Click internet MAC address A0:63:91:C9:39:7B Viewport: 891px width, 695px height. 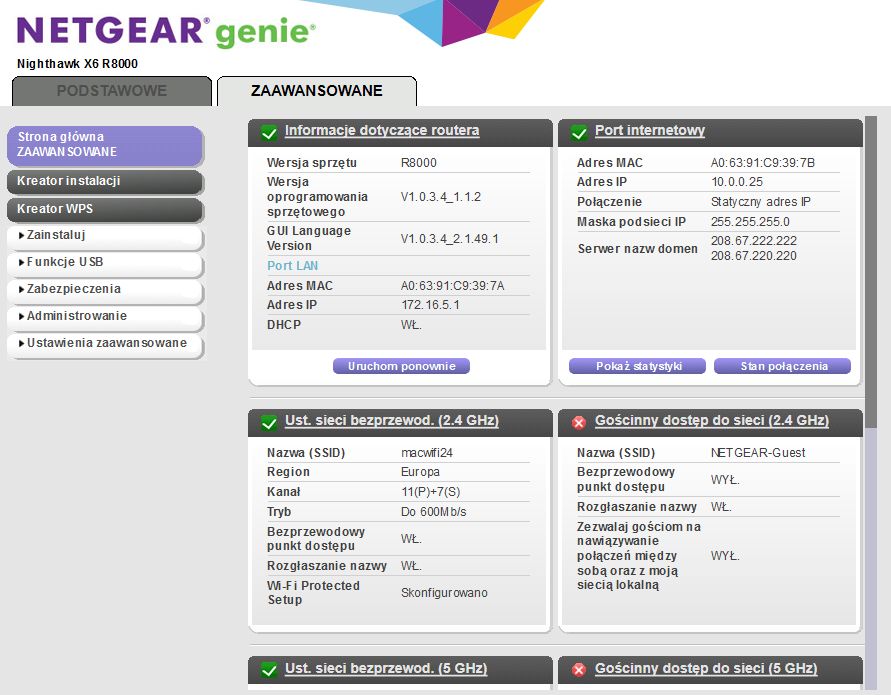coord(763,163)
